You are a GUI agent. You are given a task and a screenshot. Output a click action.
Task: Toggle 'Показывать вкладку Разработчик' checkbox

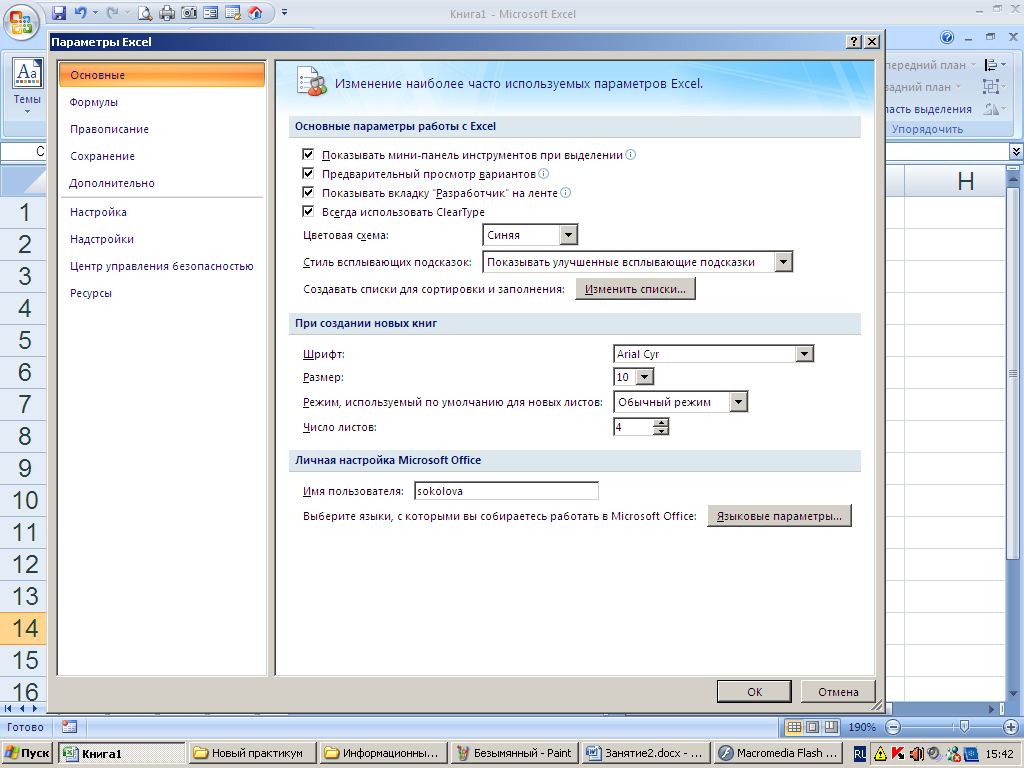[x=308, y=192]
